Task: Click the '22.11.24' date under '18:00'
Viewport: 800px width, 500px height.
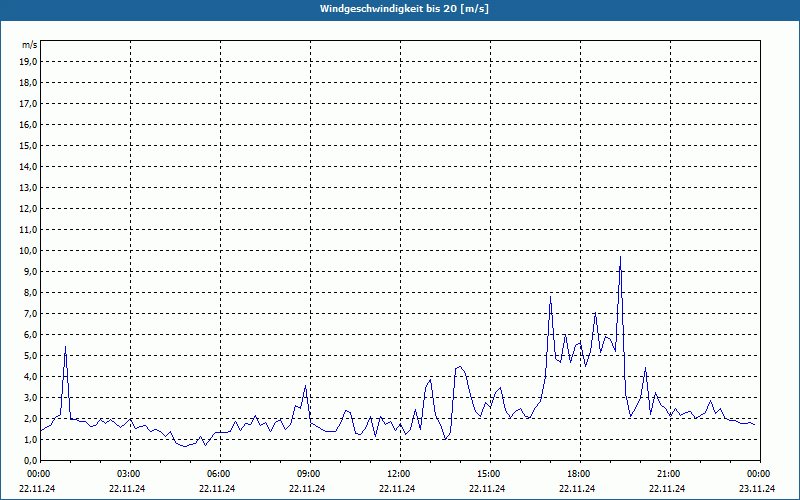Action: pos(577,488)
